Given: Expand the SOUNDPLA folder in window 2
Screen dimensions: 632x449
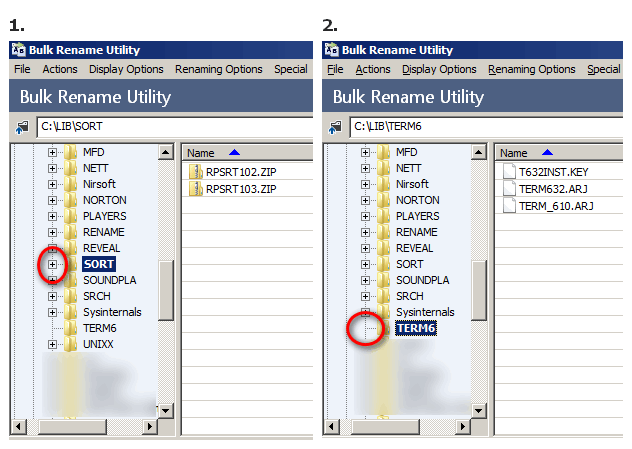Looking at the screenshot, I should point(366,281).
